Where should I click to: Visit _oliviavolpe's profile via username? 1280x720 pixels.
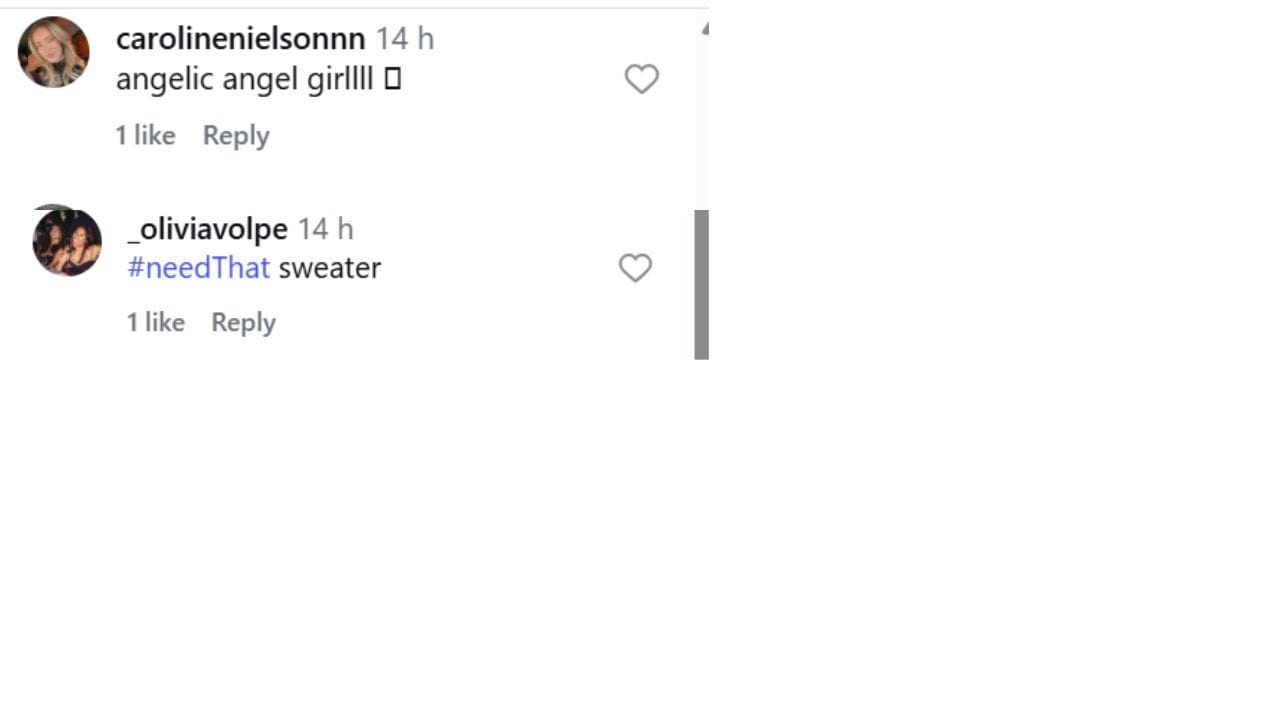(x=208, y=229)
